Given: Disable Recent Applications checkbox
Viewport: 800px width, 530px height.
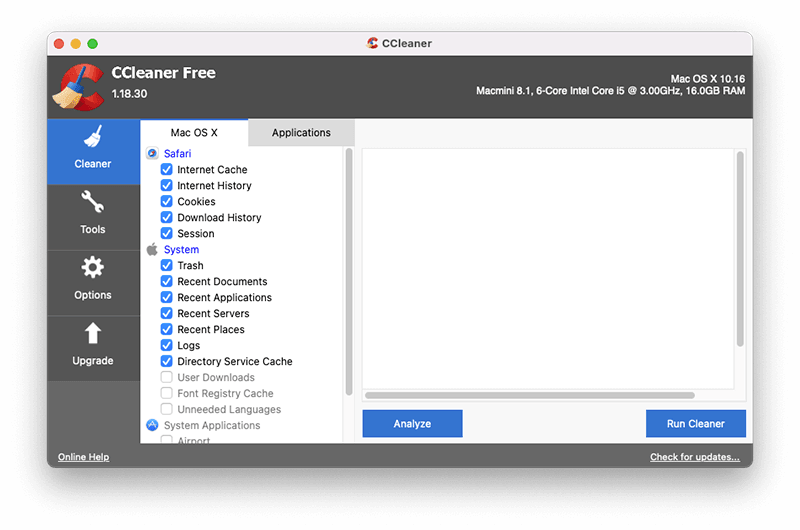Looking at the screenshot, I should point(166,297).
